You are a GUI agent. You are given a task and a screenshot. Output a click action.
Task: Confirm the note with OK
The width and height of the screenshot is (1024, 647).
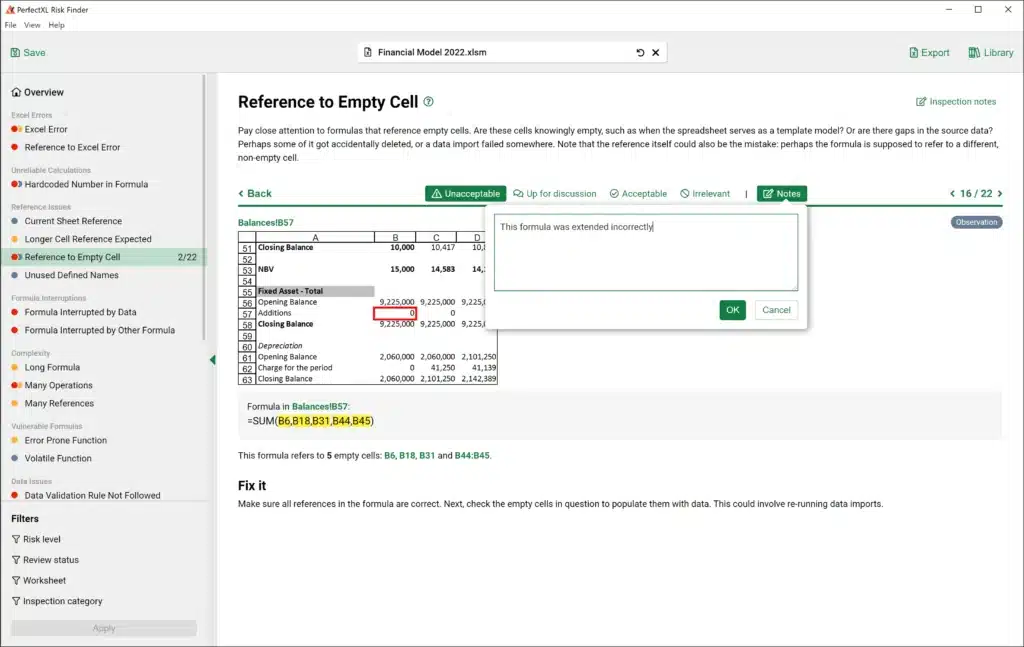click(733, 310)
